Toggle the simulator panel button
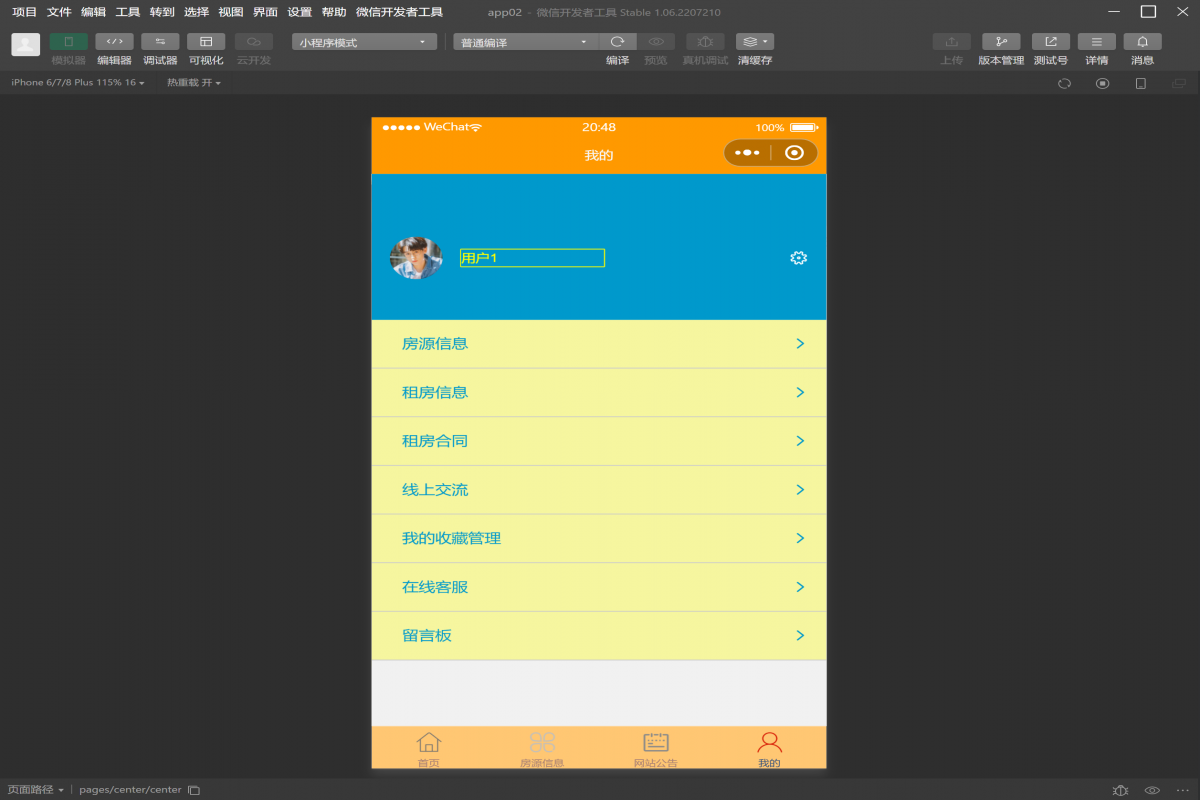The width and height of the screenshot is (1200, 800). pos(68,42)
